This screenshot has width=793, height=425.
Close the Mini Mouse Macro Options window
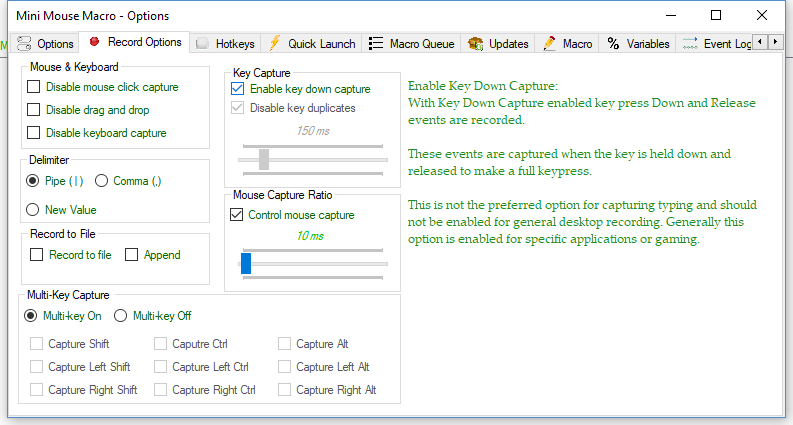[x=762, y=15]
